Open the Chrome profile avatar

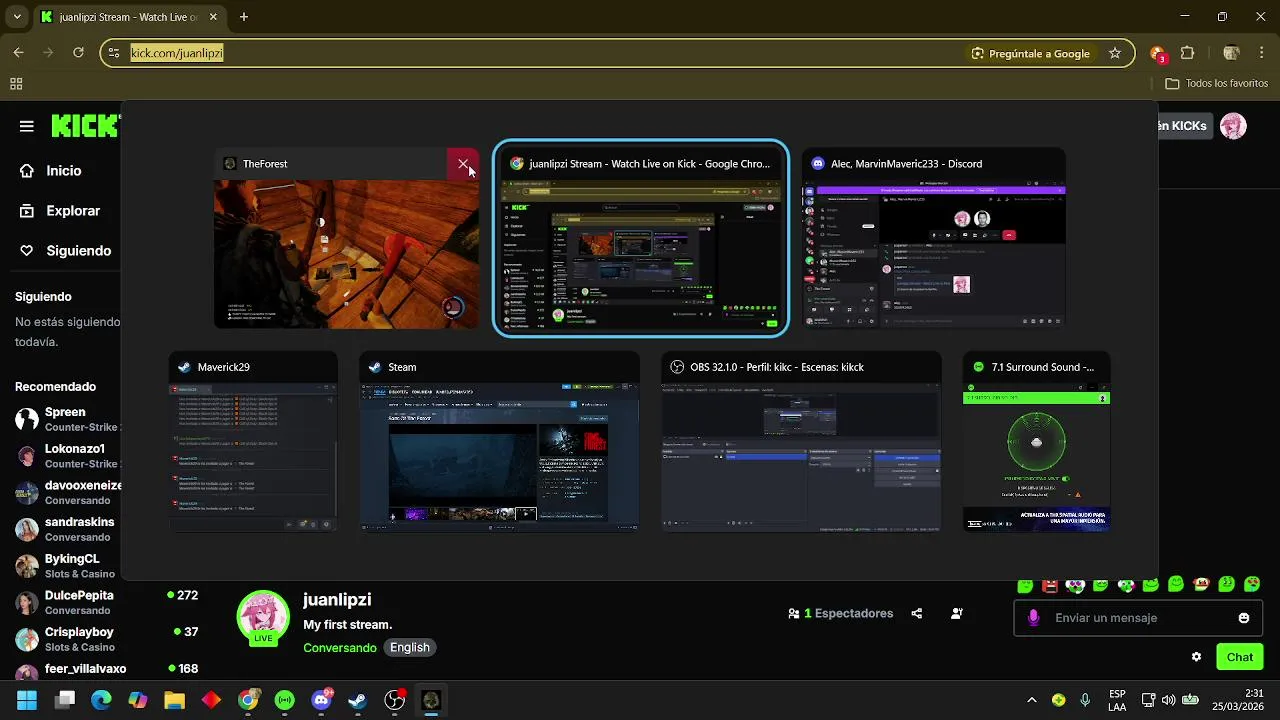(1231, 53)
